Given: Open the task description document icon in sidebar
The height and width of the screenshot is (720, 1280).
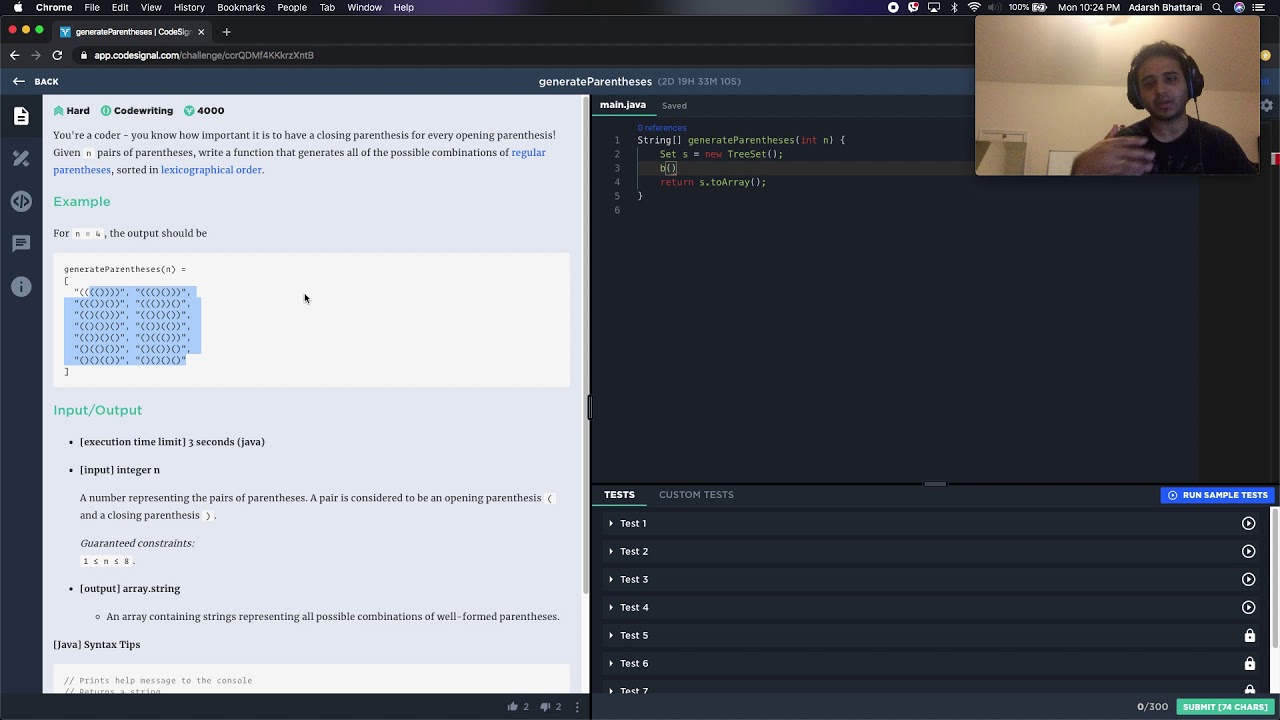Looking at the screenshot, I should click(x=21, y=116).
